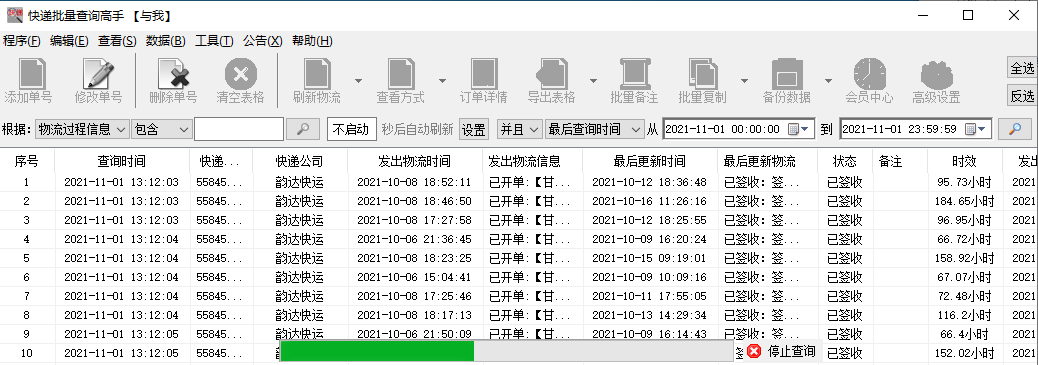Select the row with 184.65小时
The height and width of the screenshot is (365, 1038).
(519, 201)
